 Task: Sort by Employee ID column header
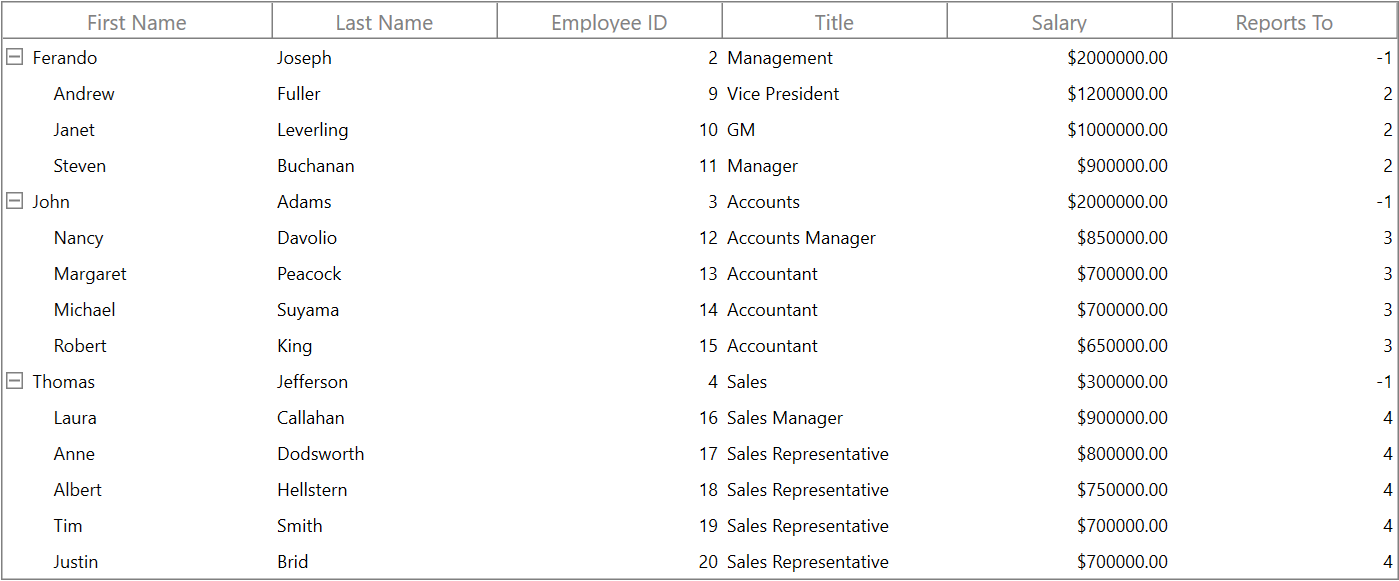pyautogui.click(x=610, y=22)
